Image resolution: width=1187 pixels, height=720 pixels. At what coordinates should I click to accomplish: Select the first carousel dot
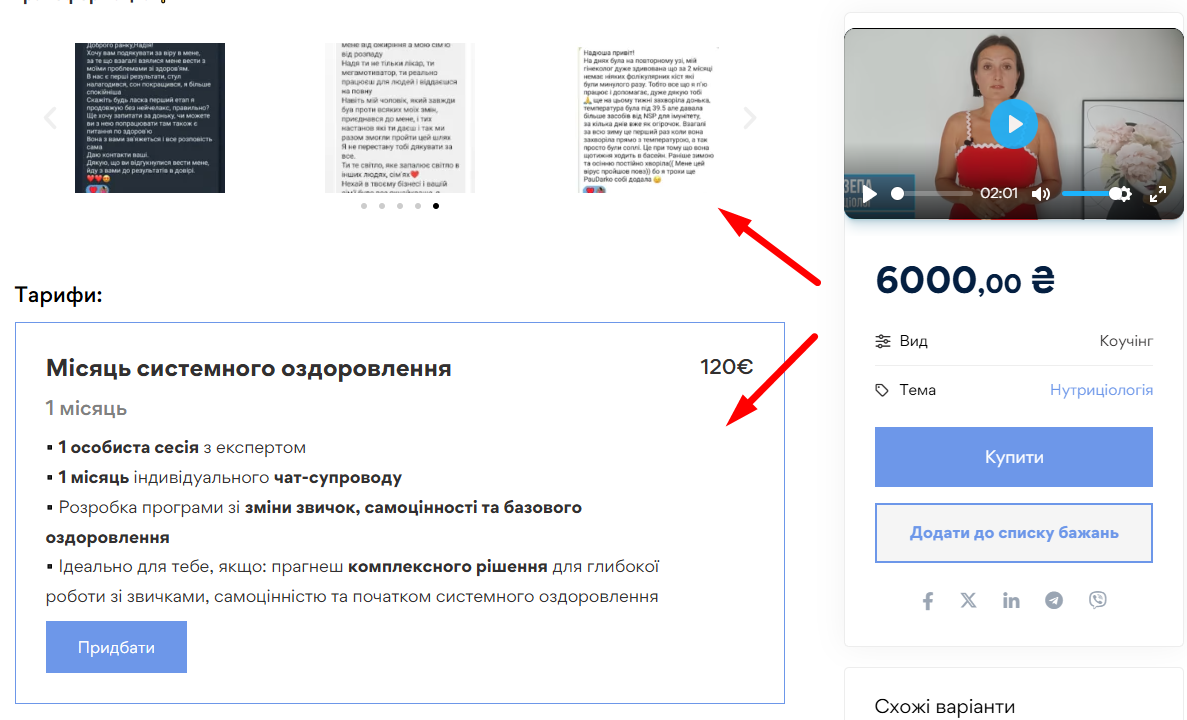[x=364, y=206]
